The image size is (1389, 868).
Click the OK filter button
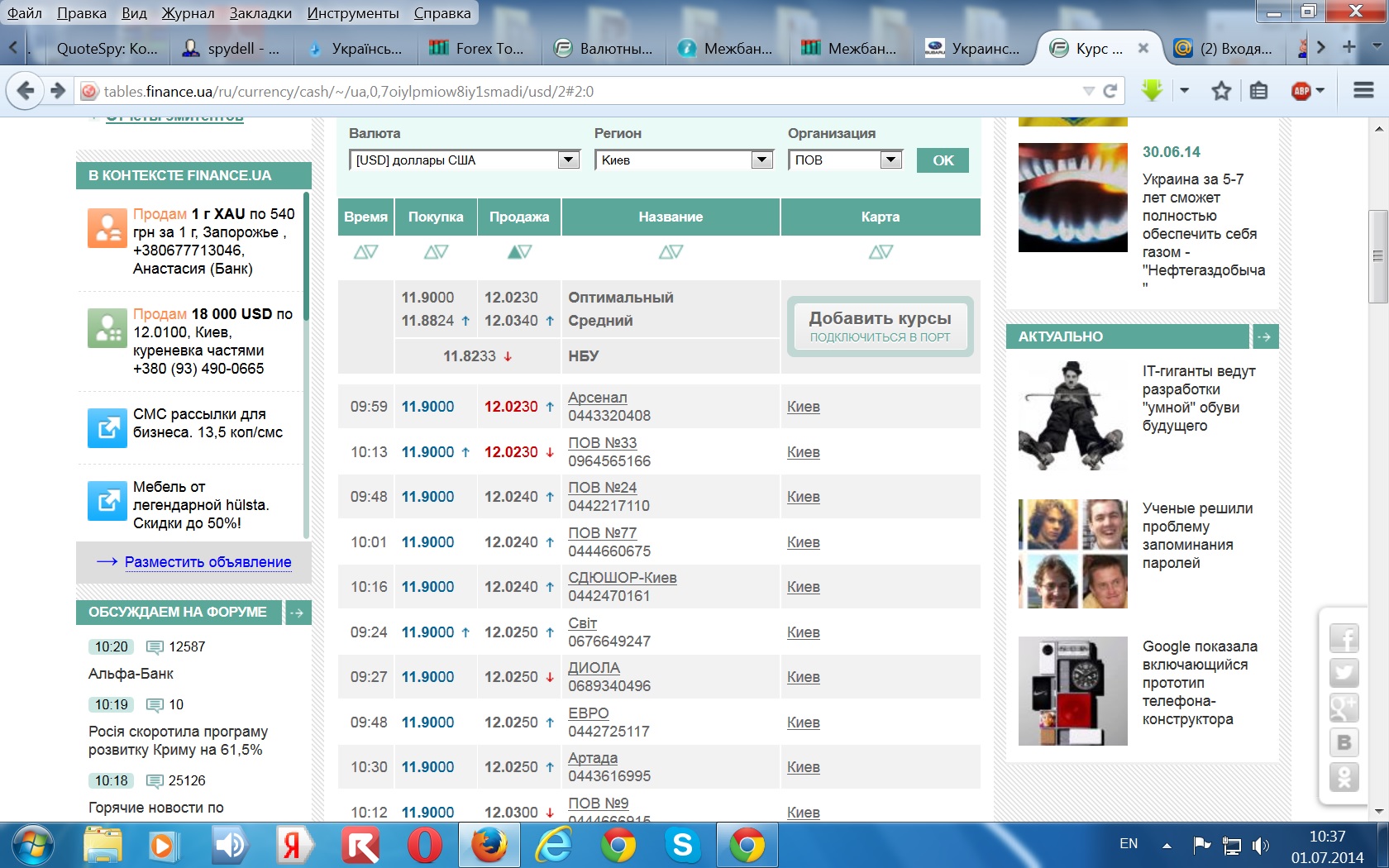943,160
